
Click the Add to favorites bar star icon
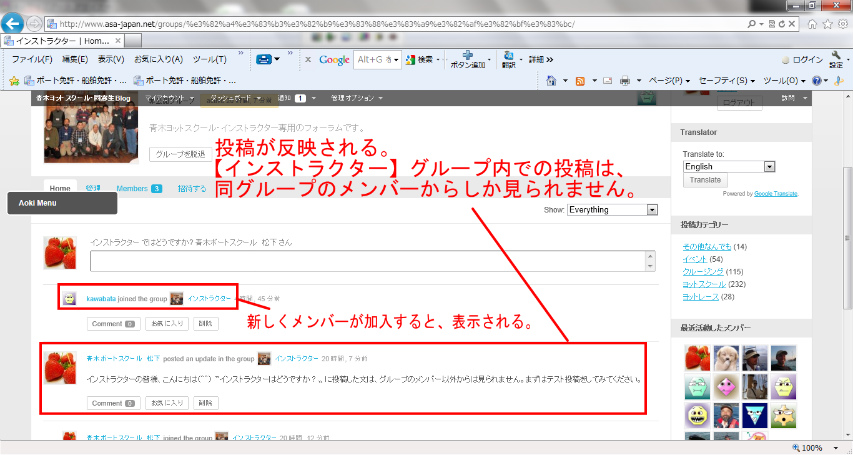click(14, 81)
